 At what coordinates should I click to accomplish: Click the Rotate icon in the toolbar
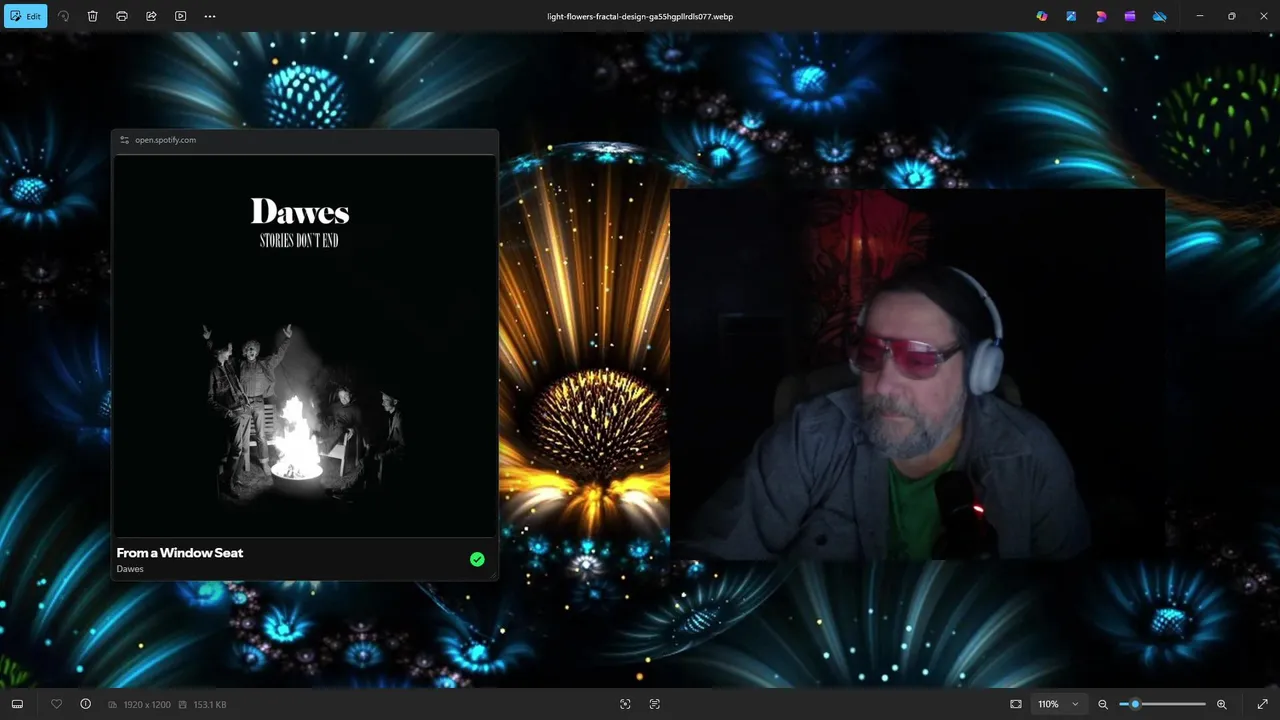(x=63, y=16)
